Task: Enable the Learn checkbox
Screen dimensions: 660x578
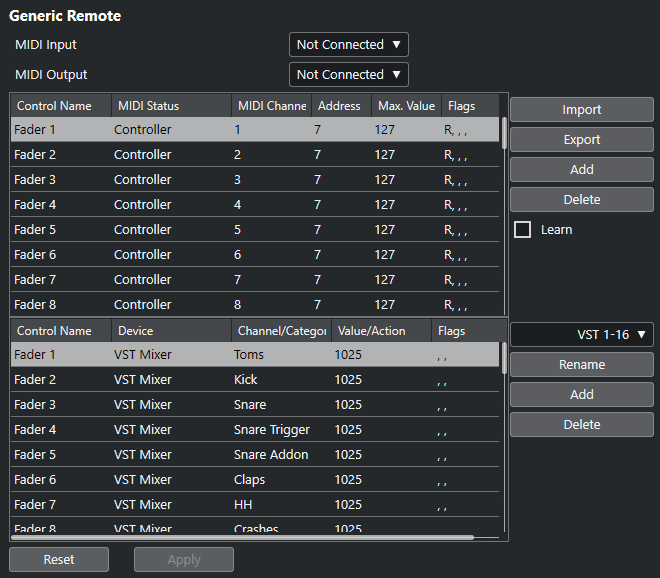Action: tap(522, 230)
